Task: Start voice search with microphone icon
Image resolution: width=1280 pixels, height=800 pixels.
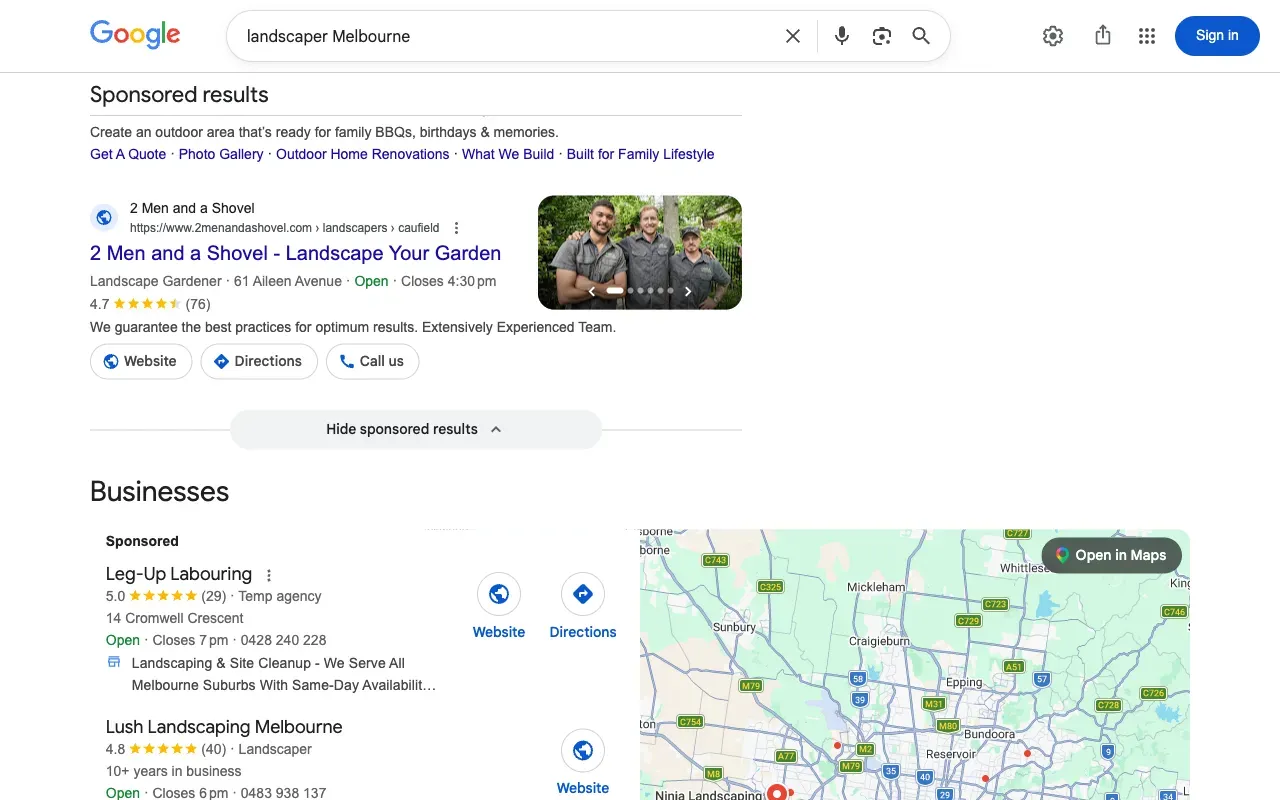Action: pyautogui.click(x=842, y=36)
